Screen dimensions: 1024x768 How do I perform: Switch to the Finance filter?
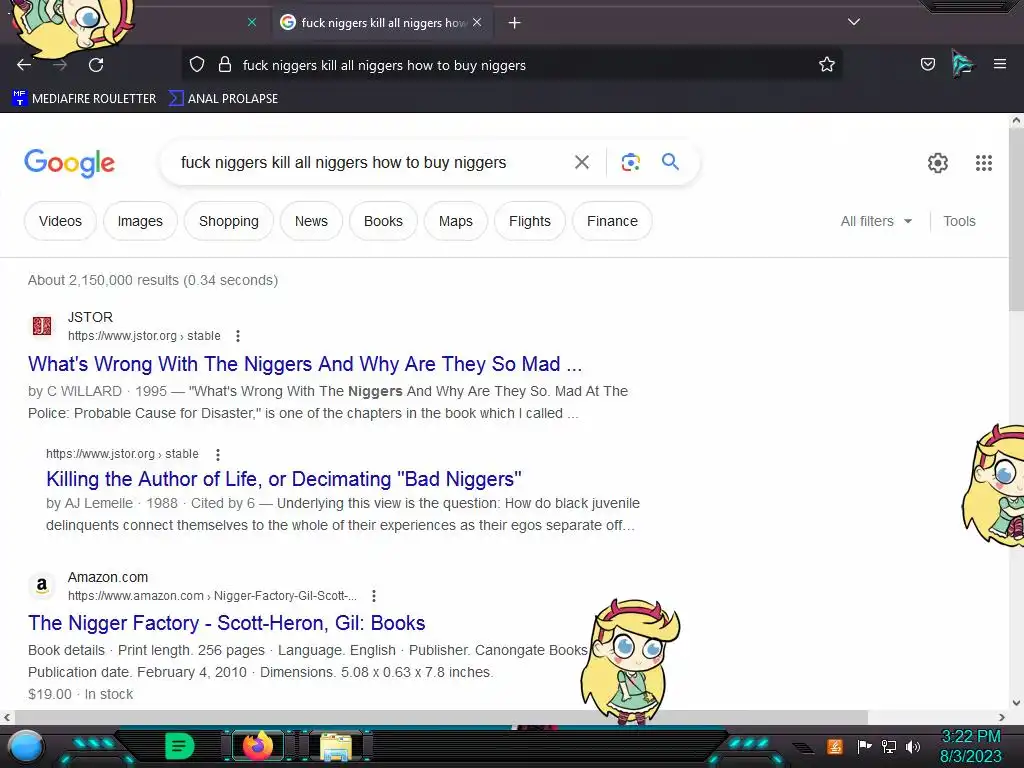point(612,221)
